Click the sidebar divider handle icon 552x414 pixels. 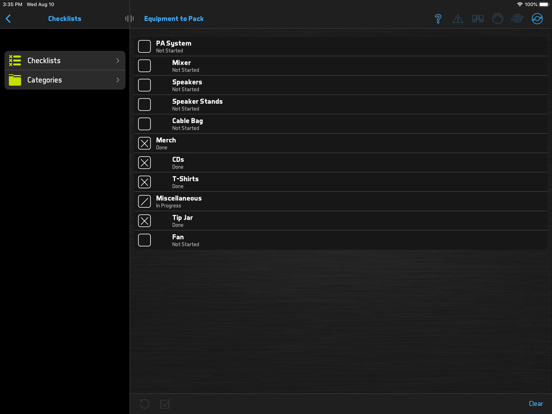point(130,19)
